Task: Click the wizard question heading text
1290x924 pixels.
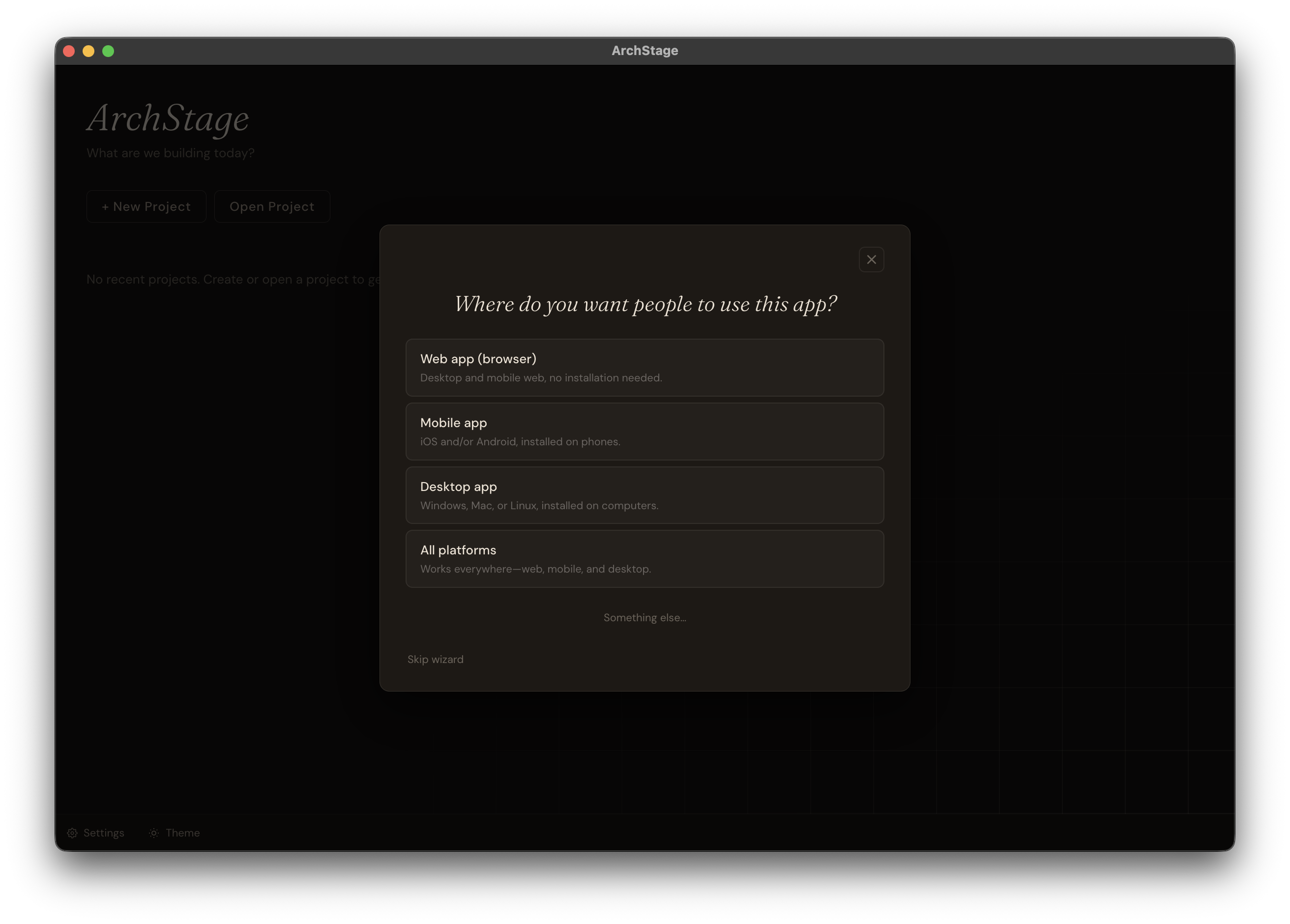Action: (x=645, y=304)
